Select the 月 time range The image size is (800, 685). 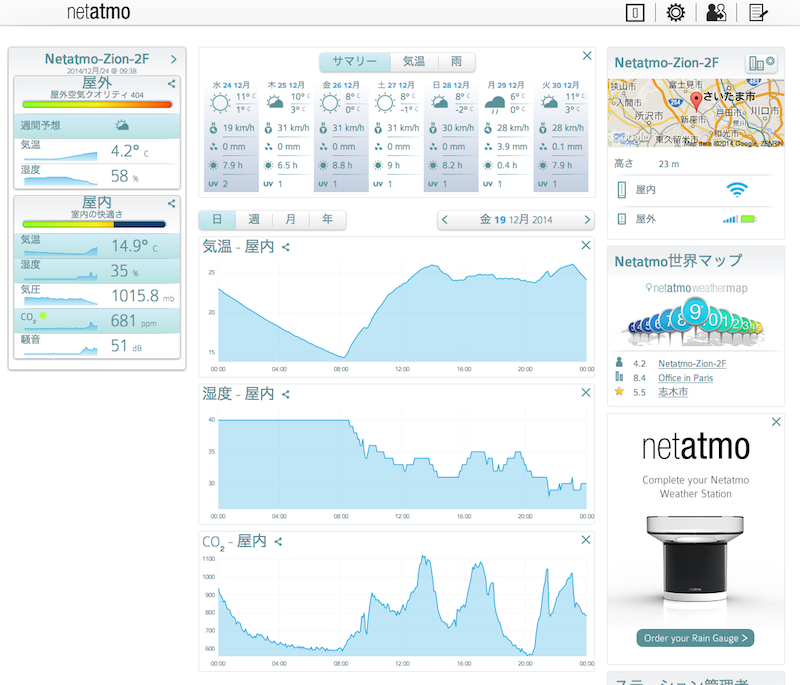tap(290, 219)
